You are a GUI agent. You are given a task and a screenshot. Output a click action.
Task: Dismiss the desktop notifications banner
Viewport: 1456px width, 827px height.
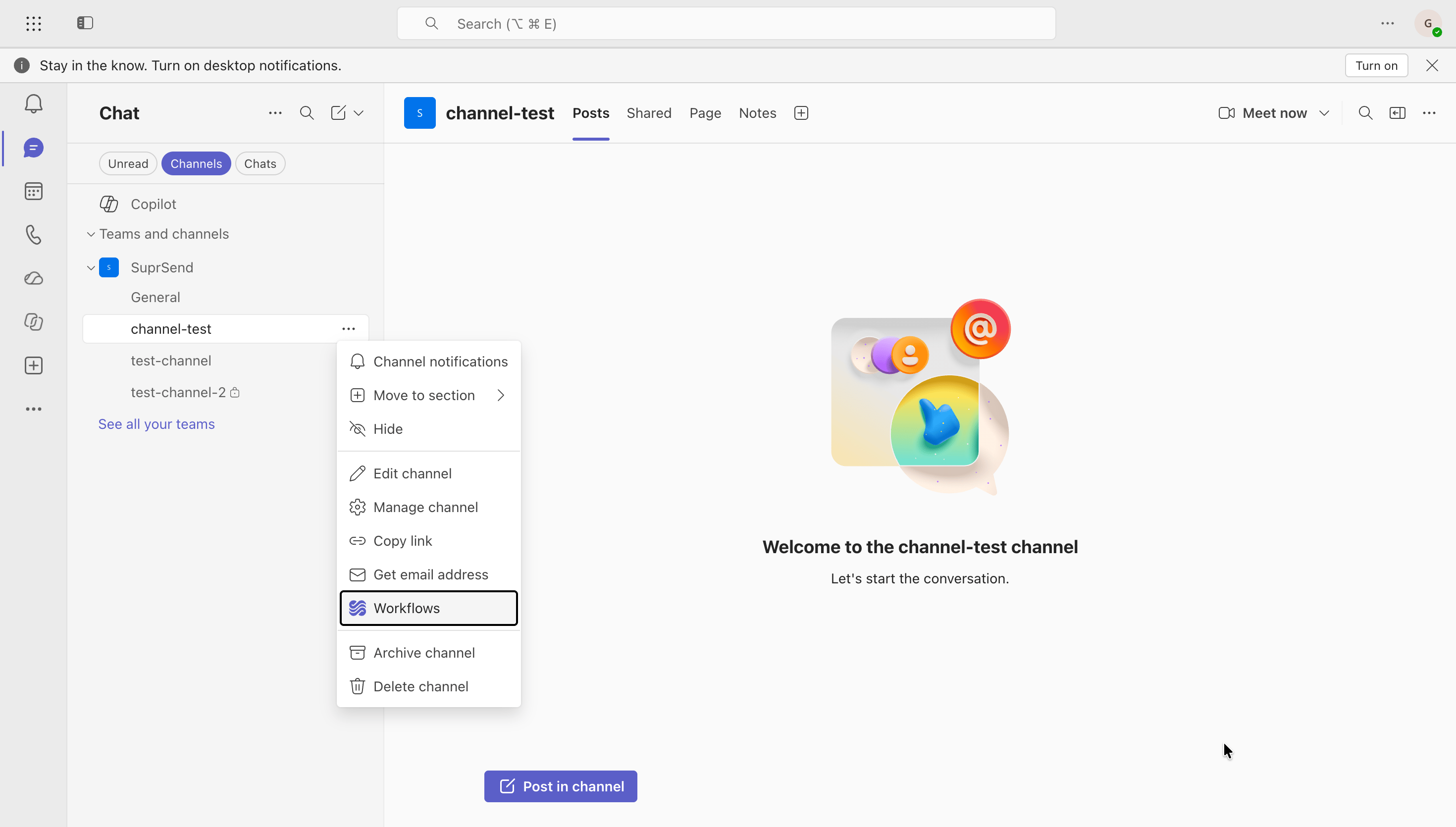1432,65
